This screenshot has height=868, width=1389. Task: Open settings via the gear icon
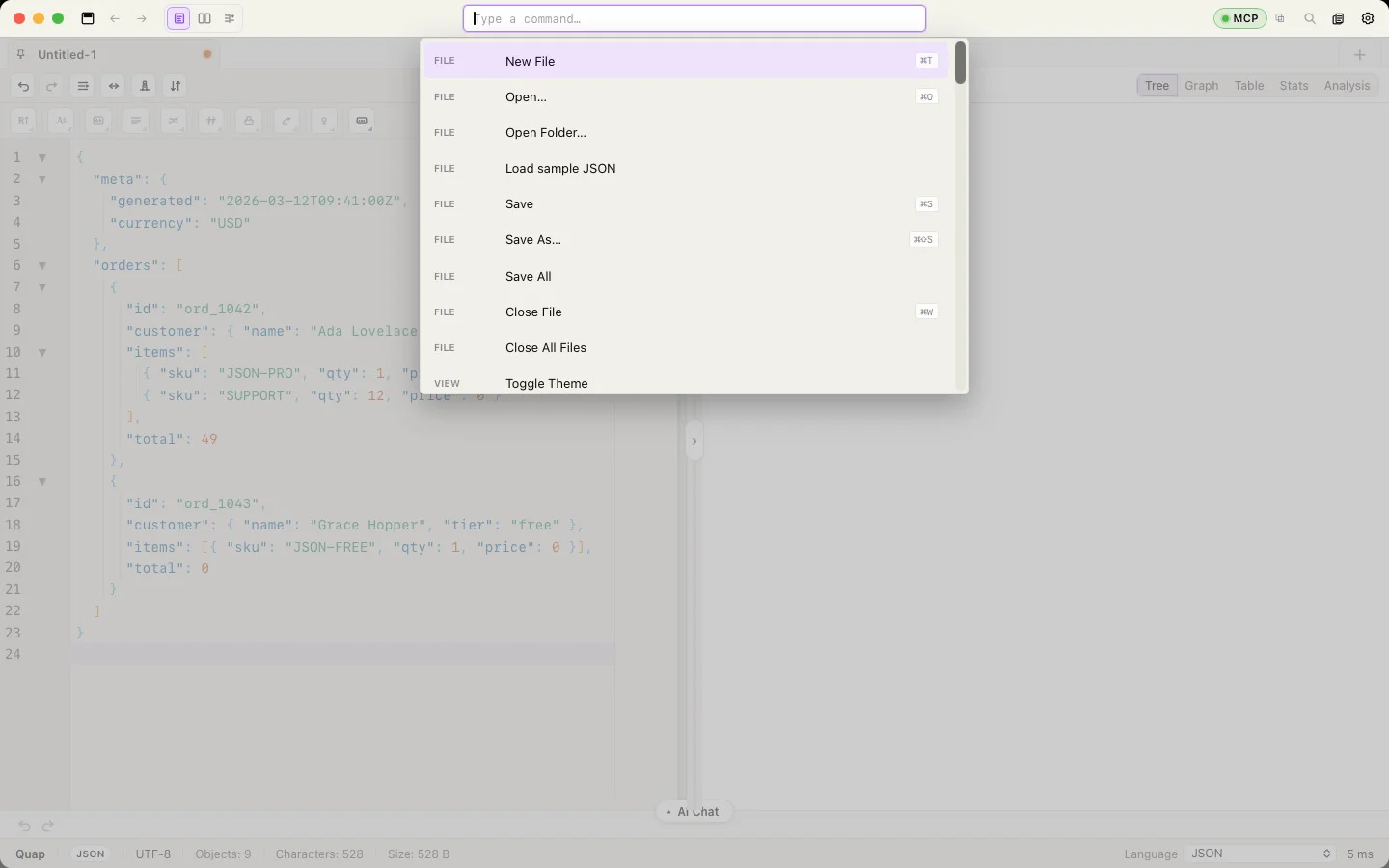click(1368, 18)
